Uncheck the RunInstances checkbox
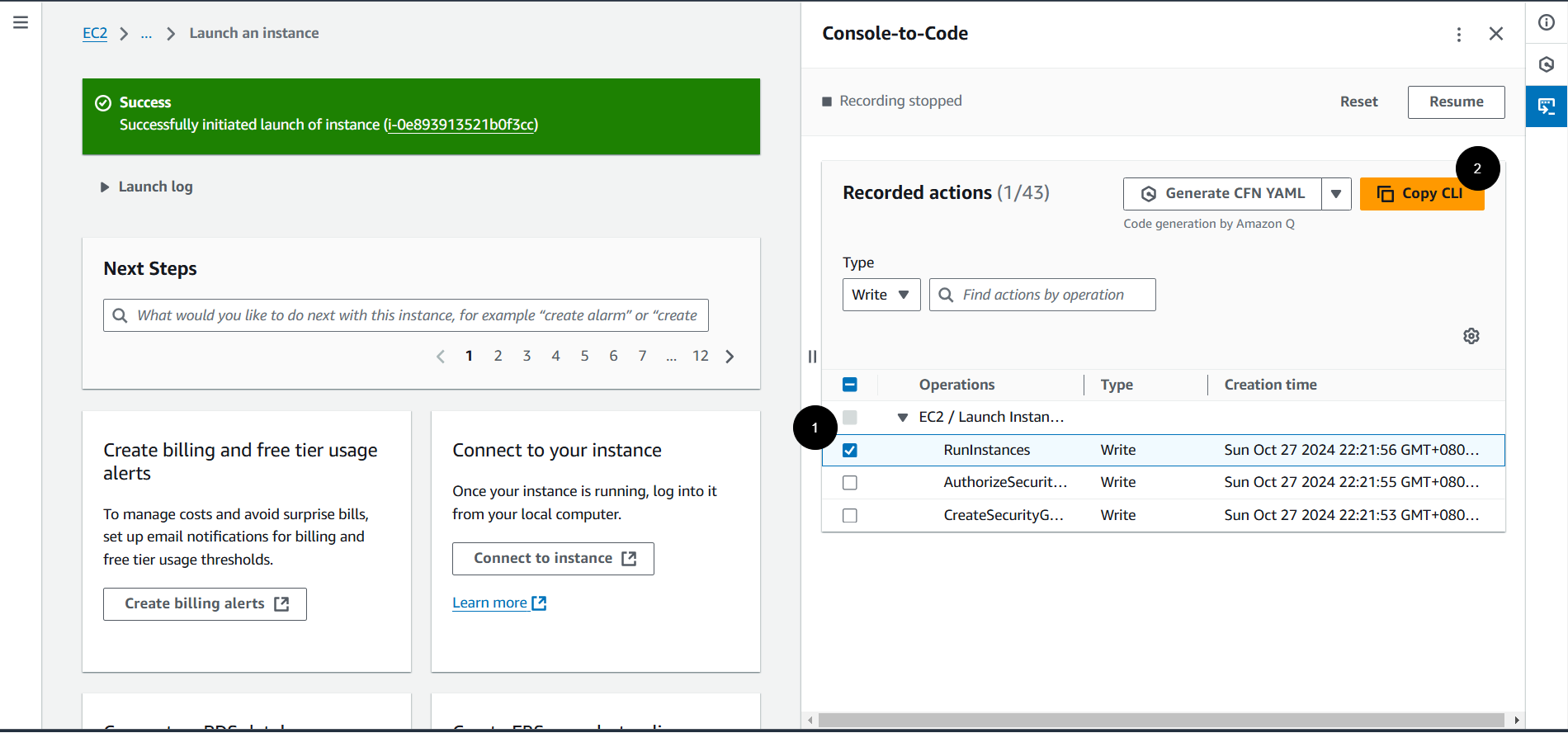 (x=850, y=450)
